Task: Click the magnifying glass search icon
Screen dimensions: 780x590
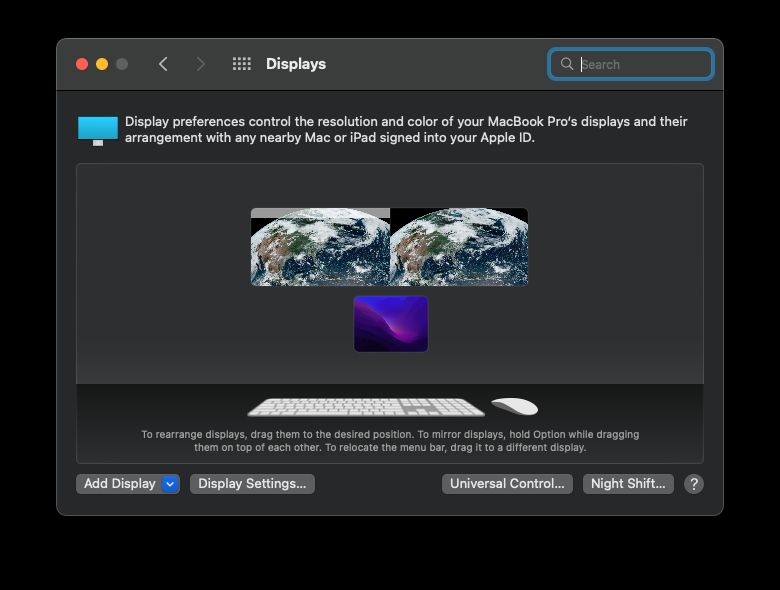Action: (x=567, y=64)
